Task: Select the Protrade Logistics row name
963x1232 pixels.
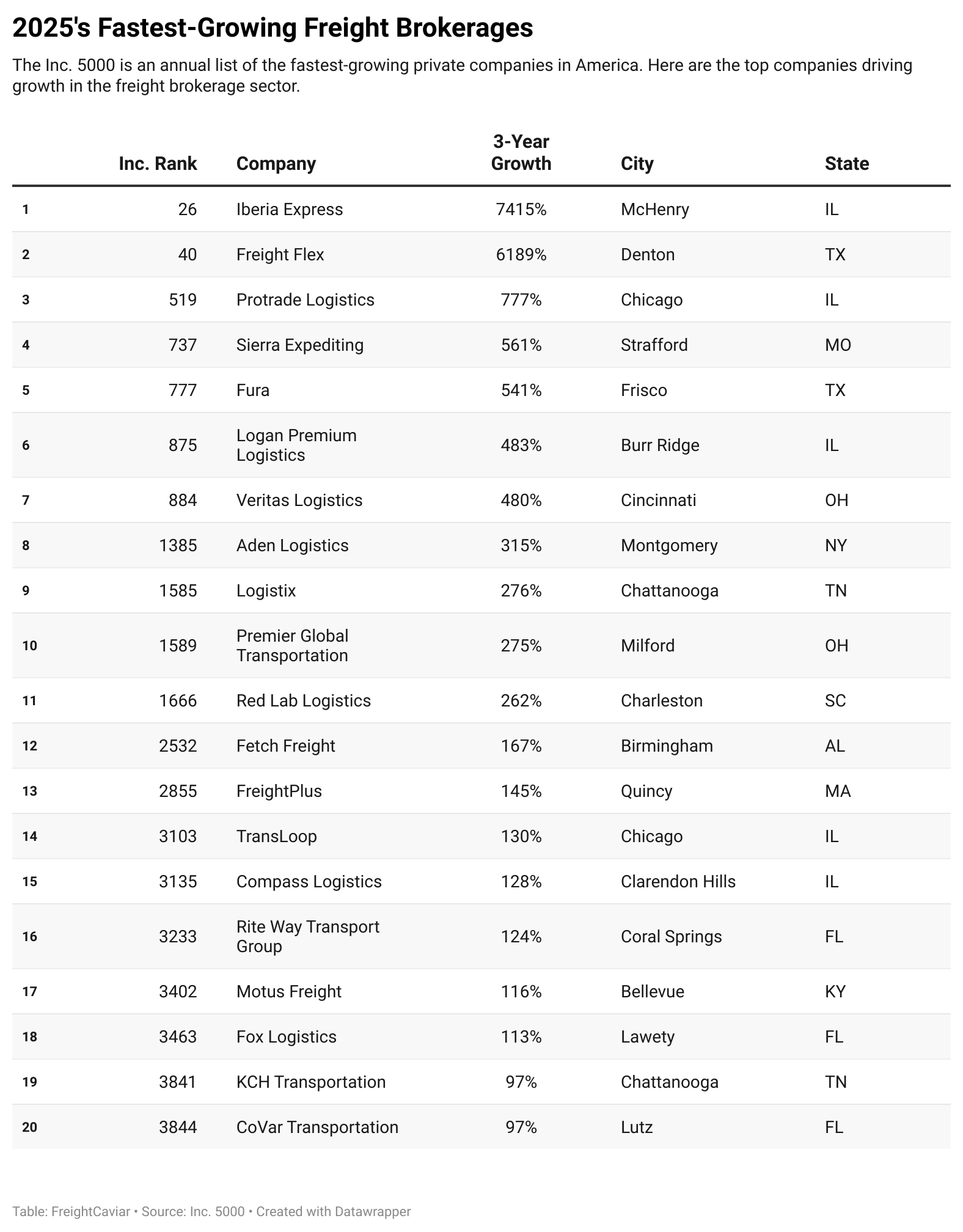Action: 305,300
